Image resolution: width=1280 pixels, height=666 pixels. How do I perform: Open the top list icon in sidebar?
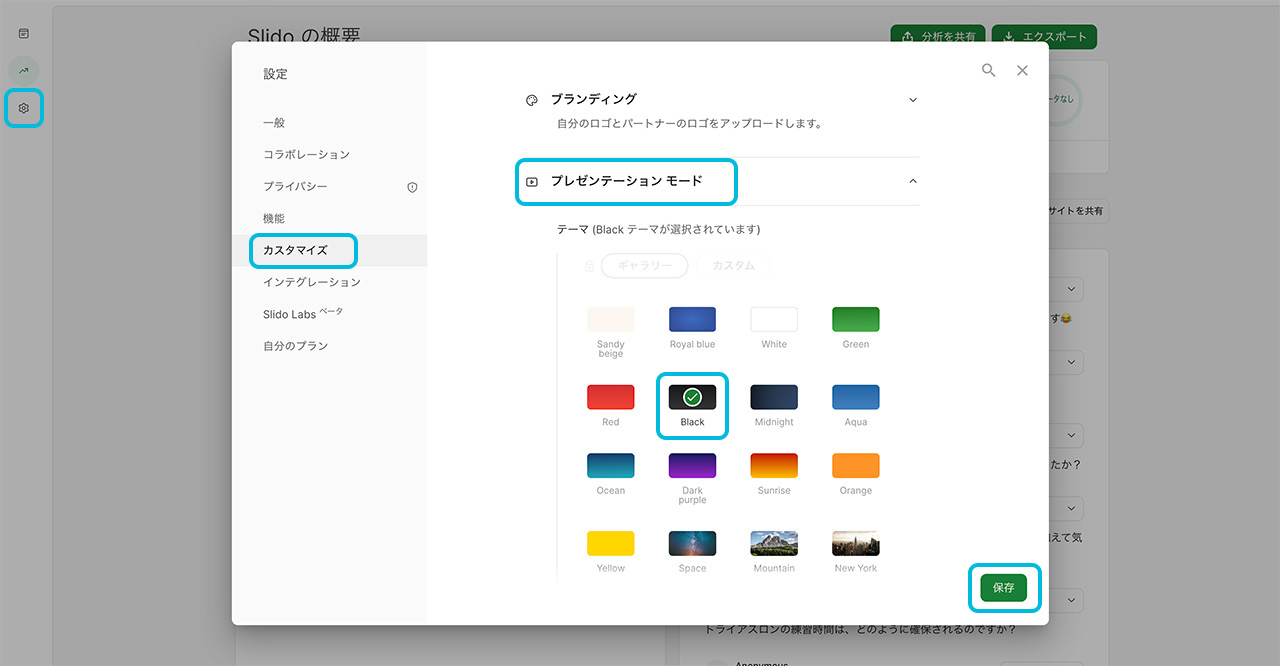(x=24, y=33)
